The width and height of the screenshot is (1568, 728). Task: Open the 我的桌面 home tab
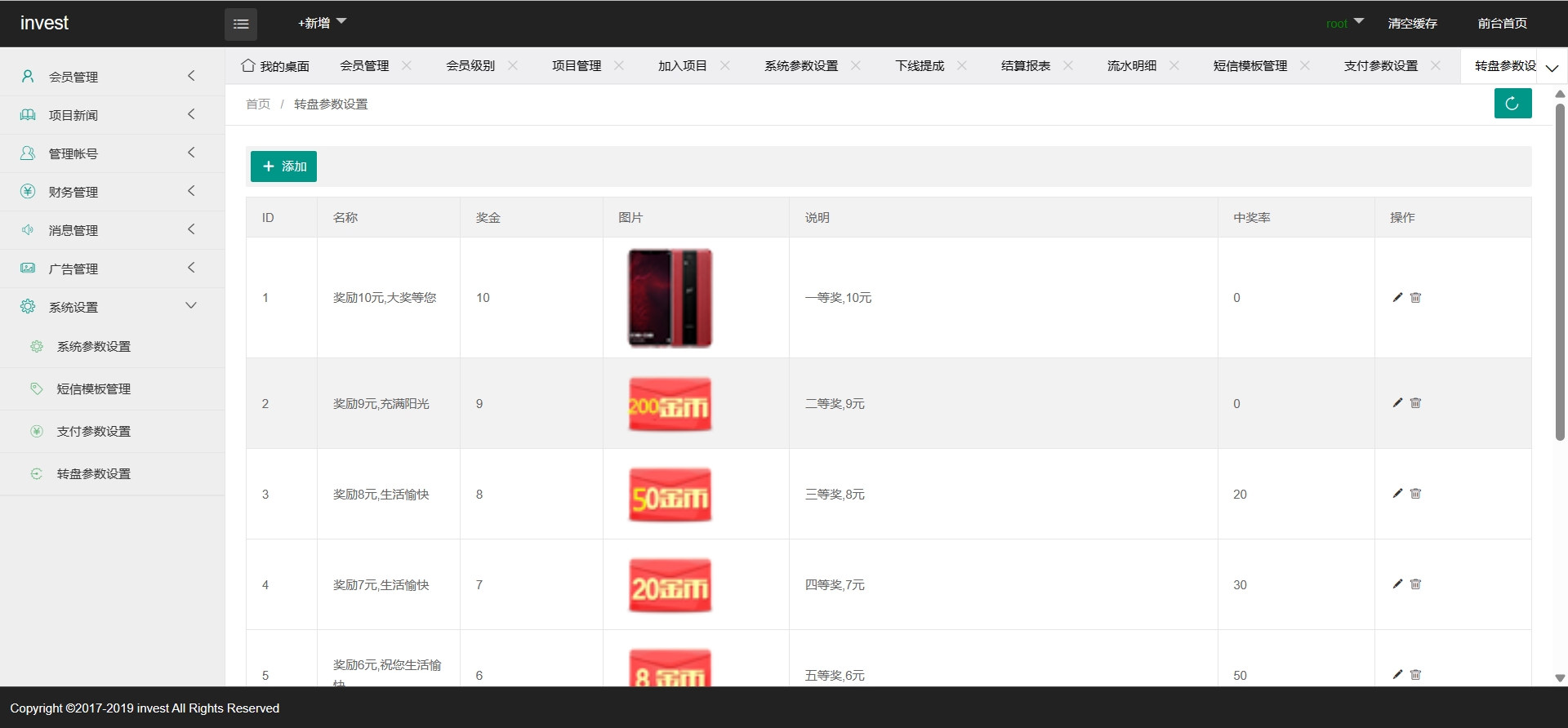(275, 66)
